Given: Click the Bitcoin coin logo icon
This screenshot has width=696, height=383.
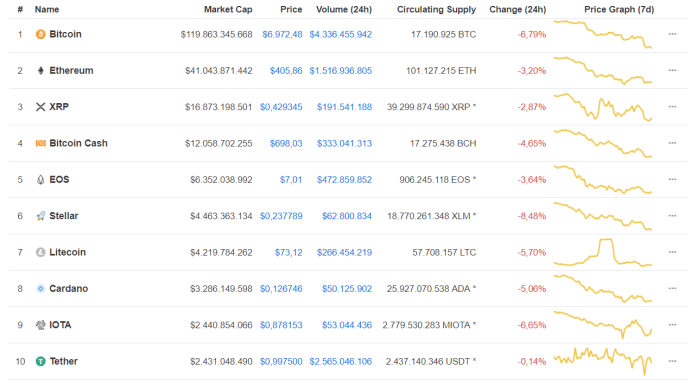Looking at the screenshot, I should 40,34.
